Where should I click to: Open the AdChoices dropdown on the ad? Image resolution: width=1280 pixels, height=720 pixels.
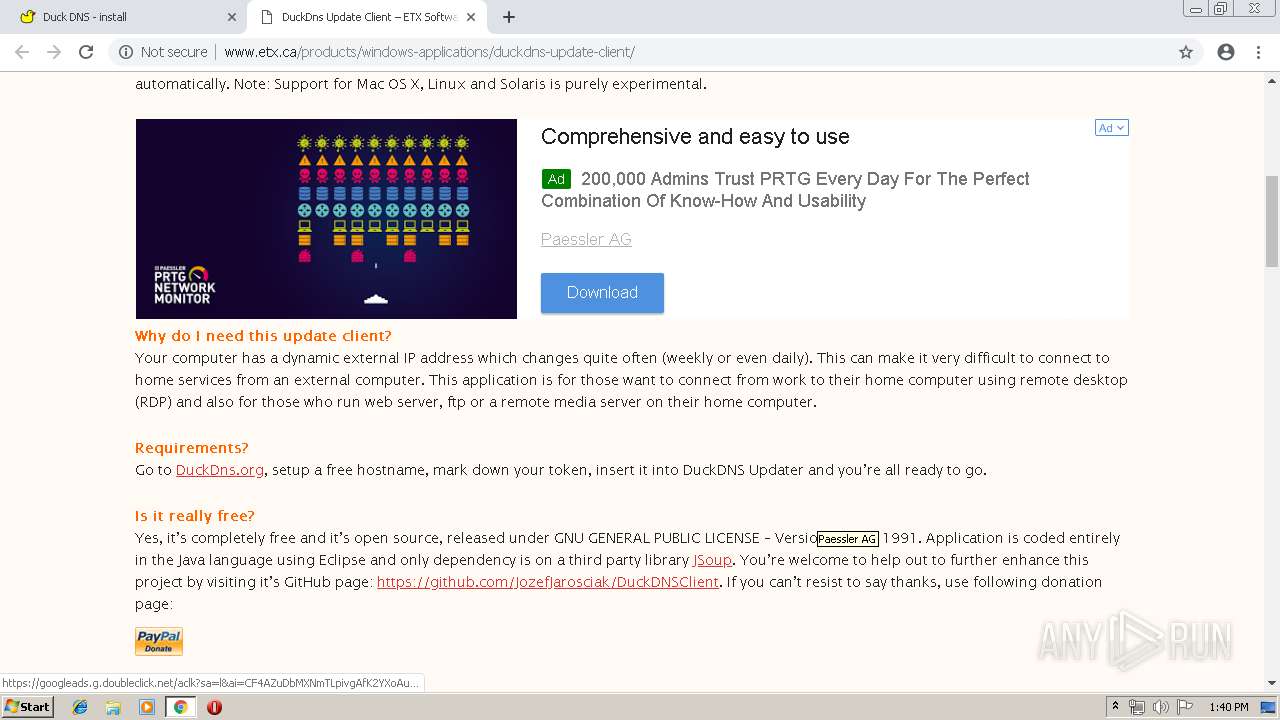1112,128
